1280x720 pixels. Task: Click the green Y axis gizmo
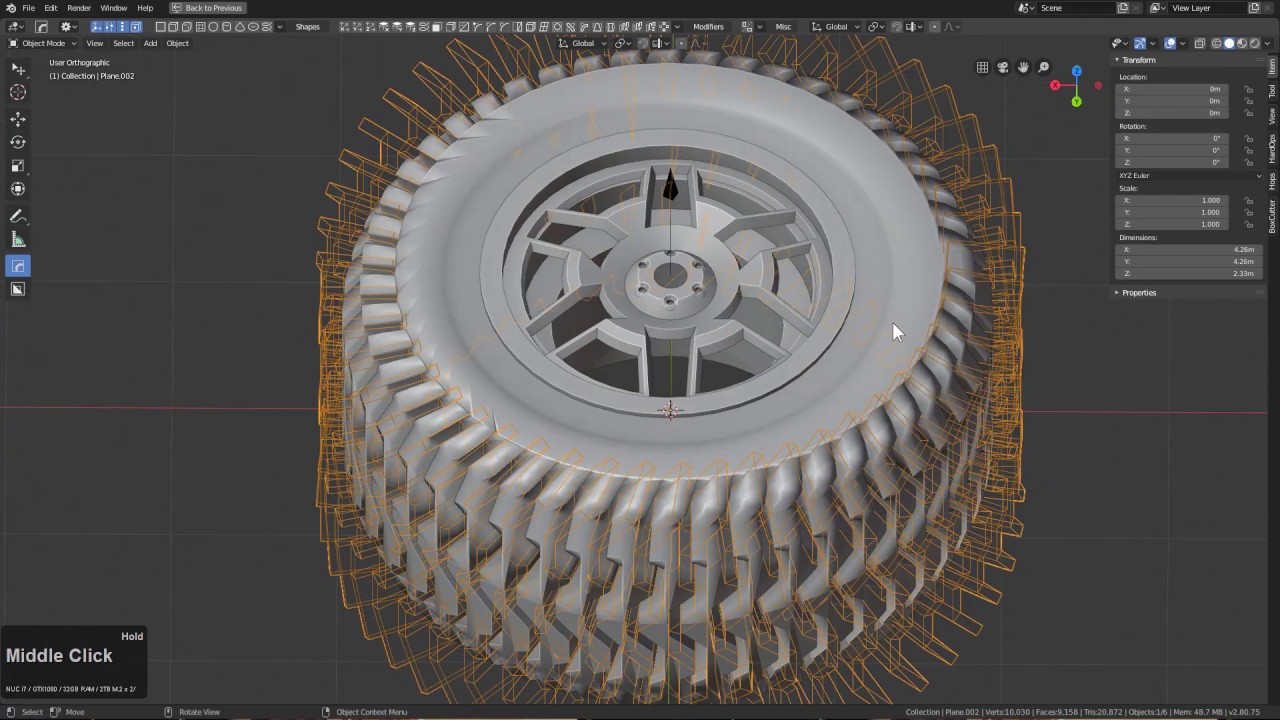1076,101
